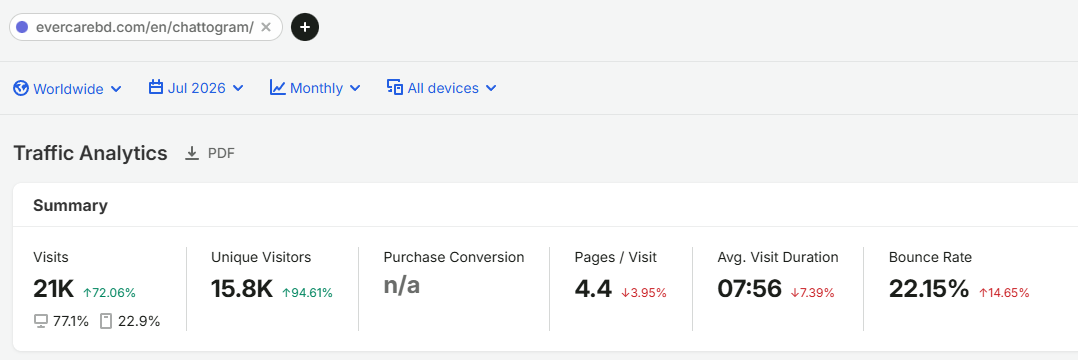Click the 21K visits value

click(x=54, y=289)
